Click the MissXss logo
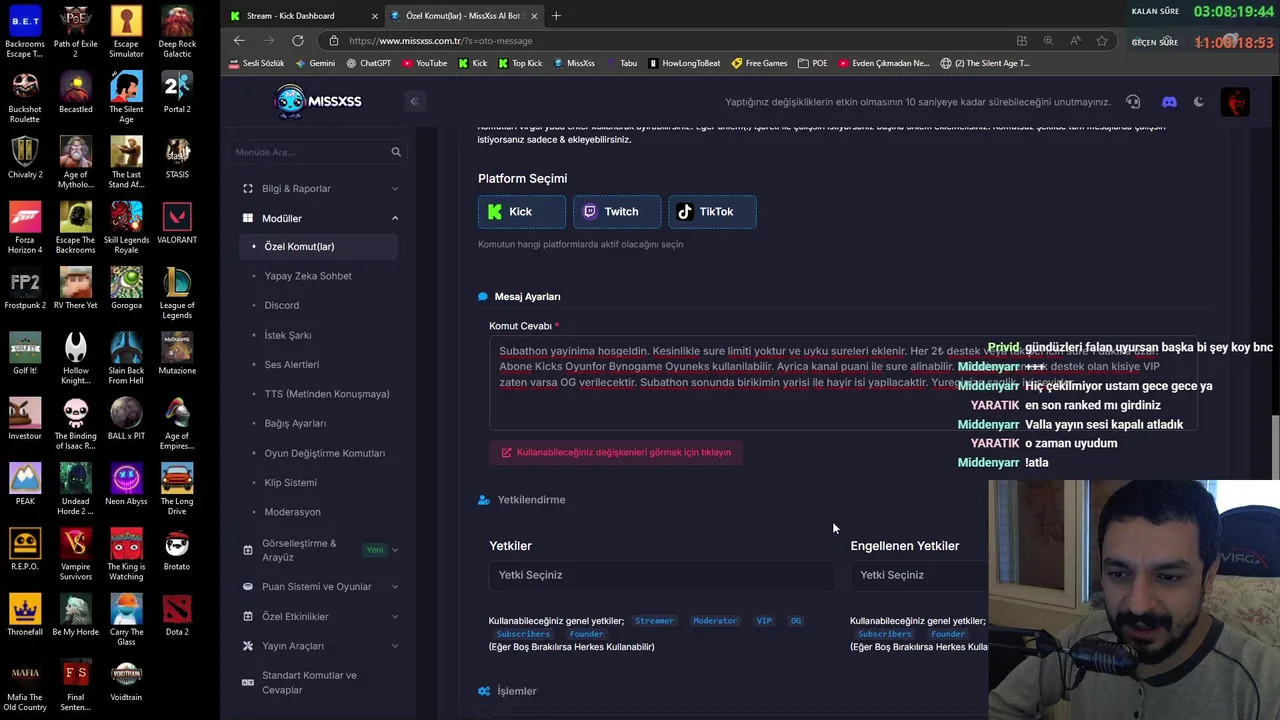This screenshot has width=1280, height=720. [318, 101]
